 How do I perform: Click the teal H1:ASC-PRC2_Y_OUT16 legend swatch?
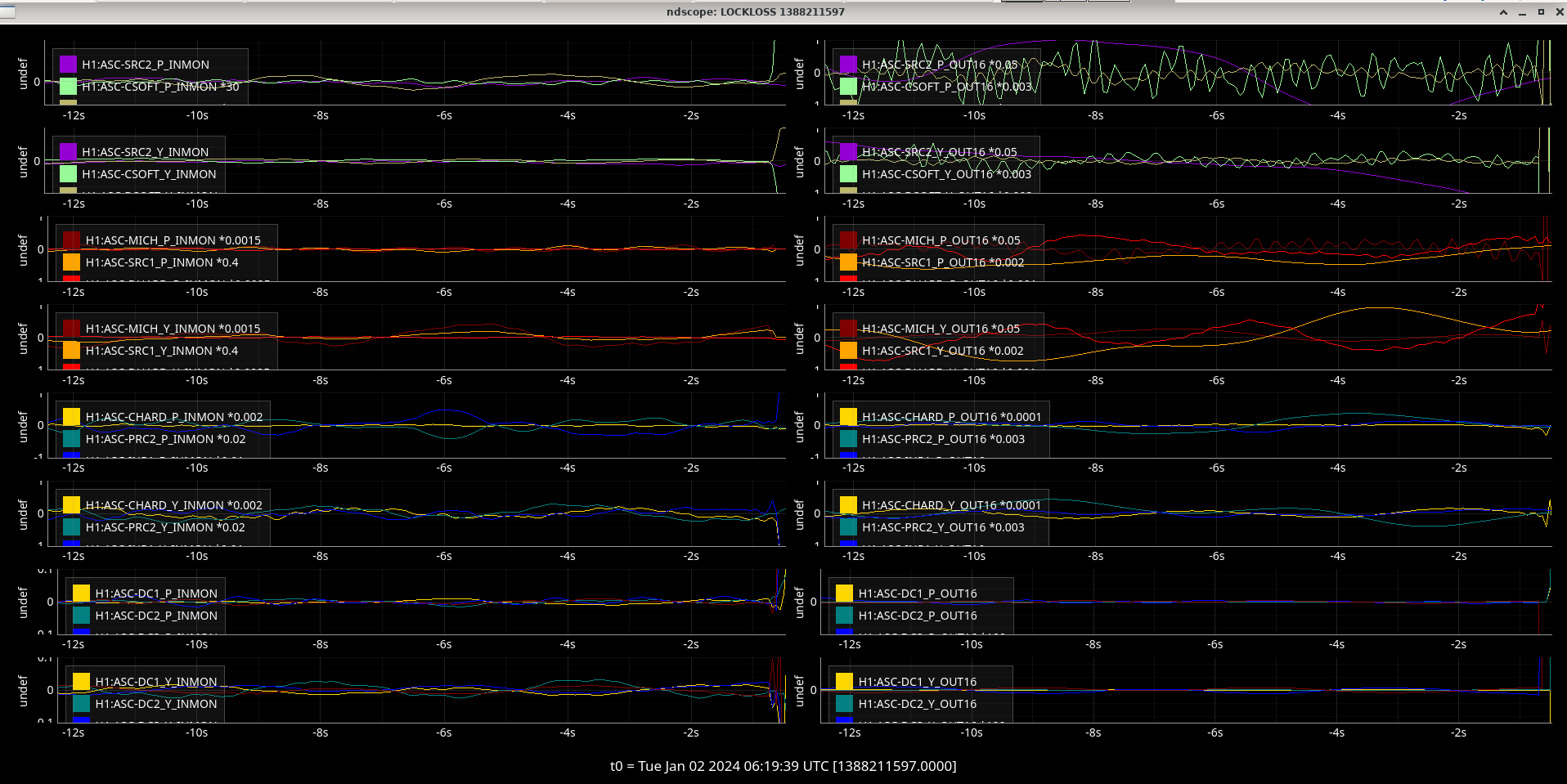click(848, 526)
